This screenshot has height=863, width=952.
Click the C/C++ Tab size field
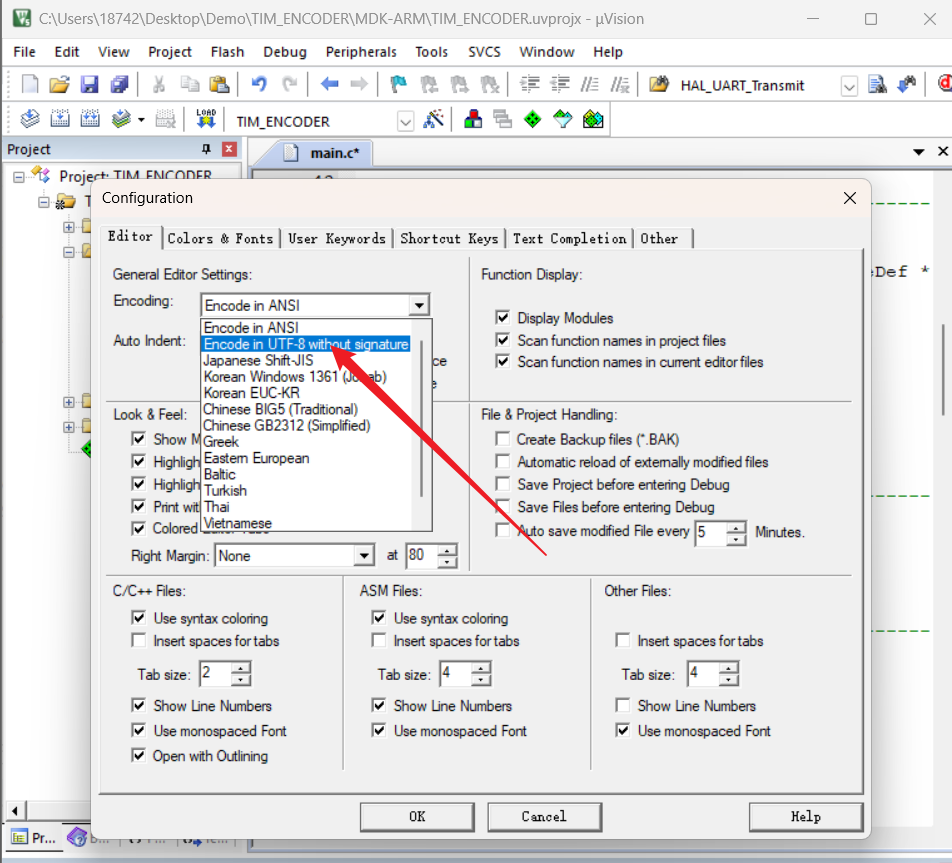pyautogui.click(x=216, y=674)
